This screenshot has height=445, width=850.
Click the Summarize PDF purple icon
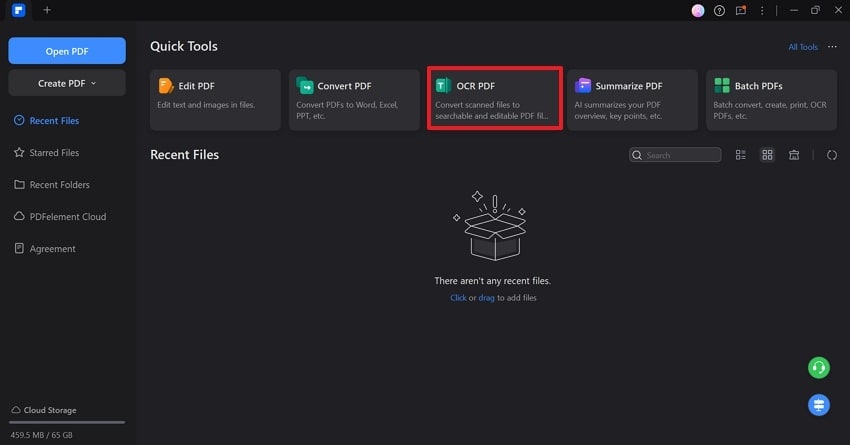(583, 85)
